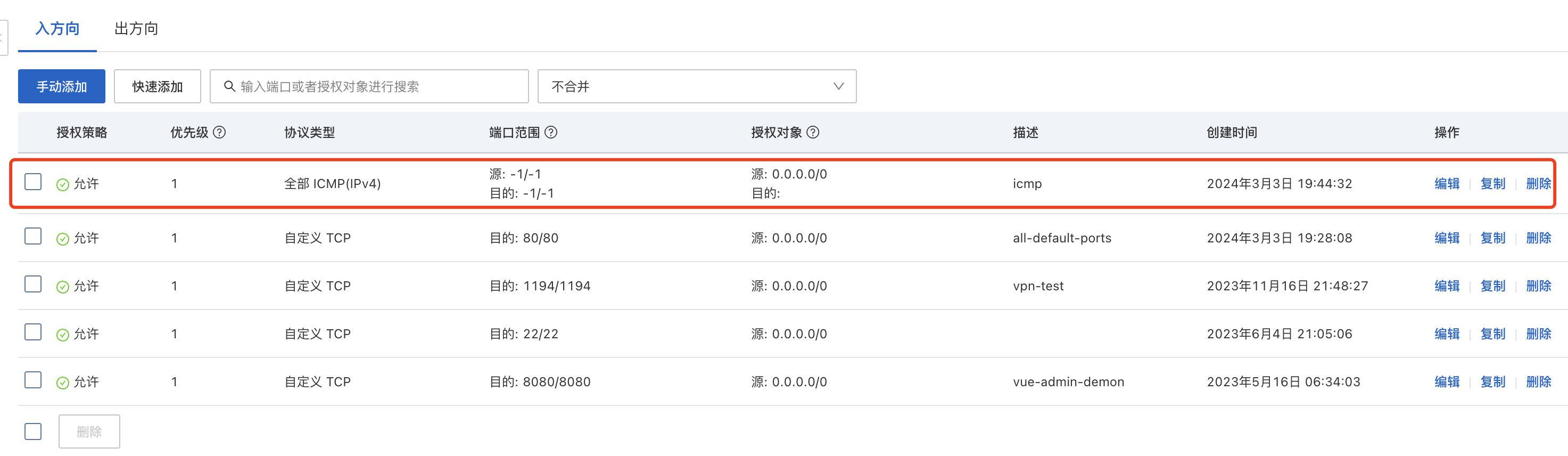Click 复制 for the all-default-ports rule
1568x456 pixels.
coord(1492,238)
